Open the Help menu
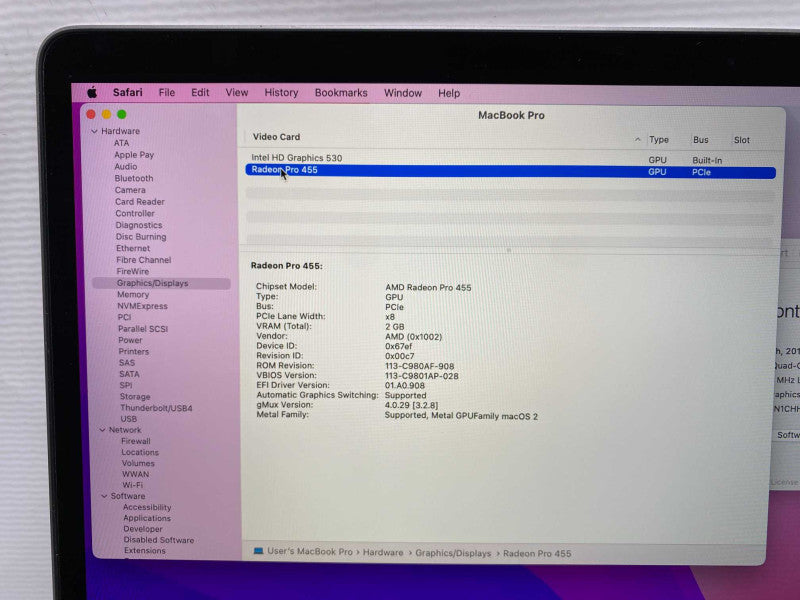The image size is (800, 600). point(448,93)
